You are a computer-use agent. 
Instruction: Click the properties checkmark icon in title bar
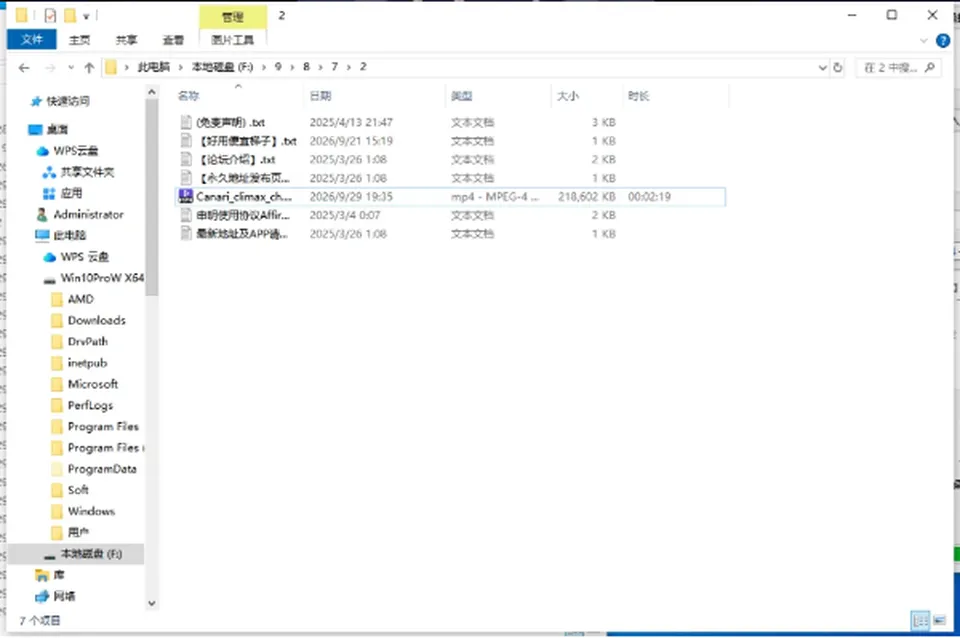coord(50,15)
